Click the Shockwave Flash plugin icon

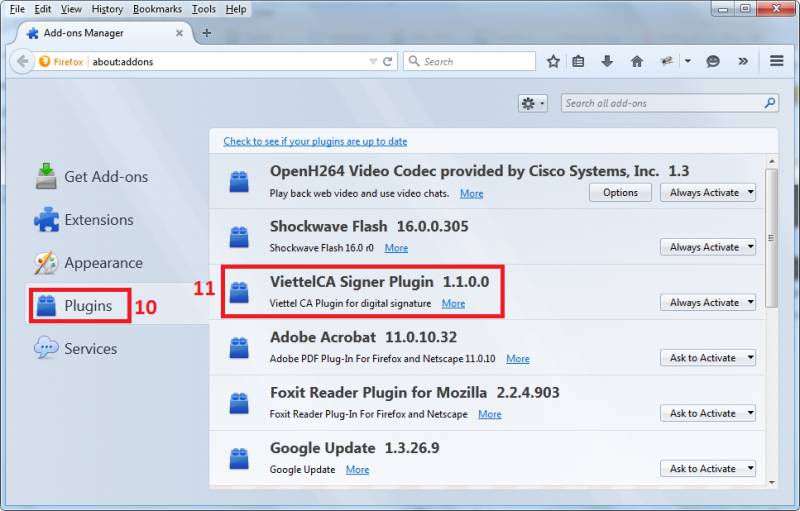239,237
